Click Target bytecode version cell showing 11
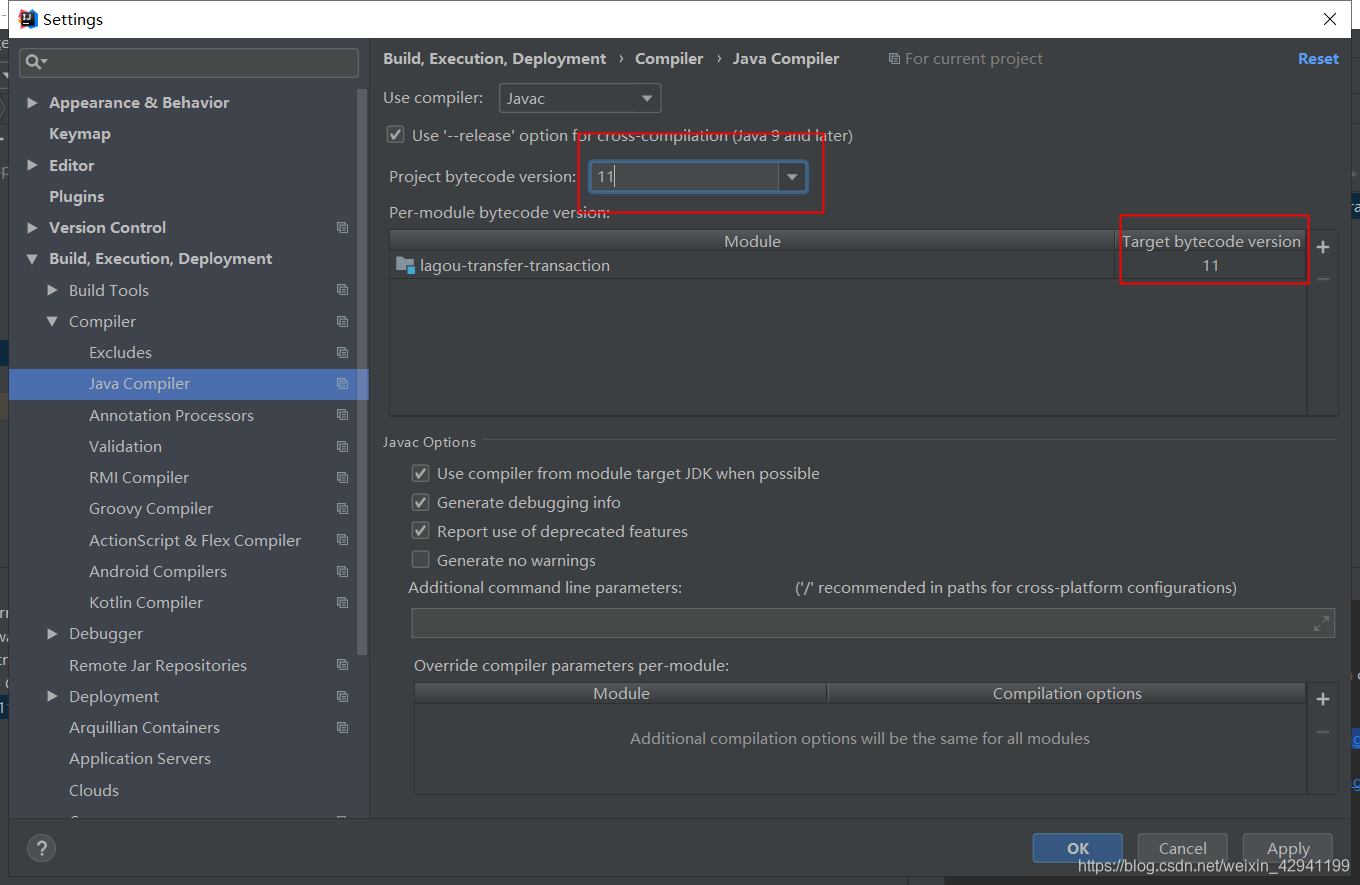The image size is (1360, 885). [x=1211, y=265]
